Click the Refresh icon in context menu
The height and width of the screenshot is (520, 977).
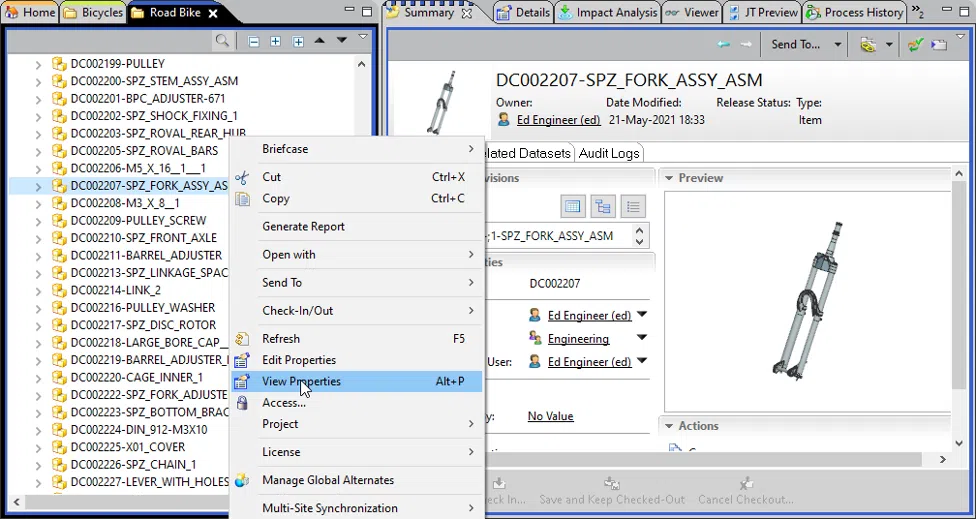tap(242, 339)
